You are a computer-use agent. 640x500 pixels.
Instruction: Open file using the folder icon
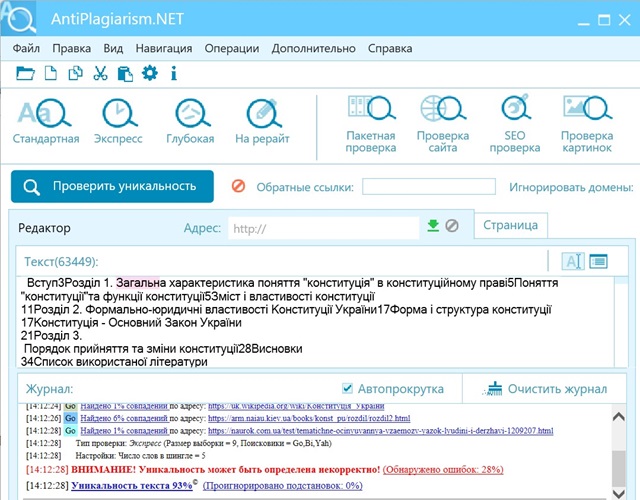25,73
